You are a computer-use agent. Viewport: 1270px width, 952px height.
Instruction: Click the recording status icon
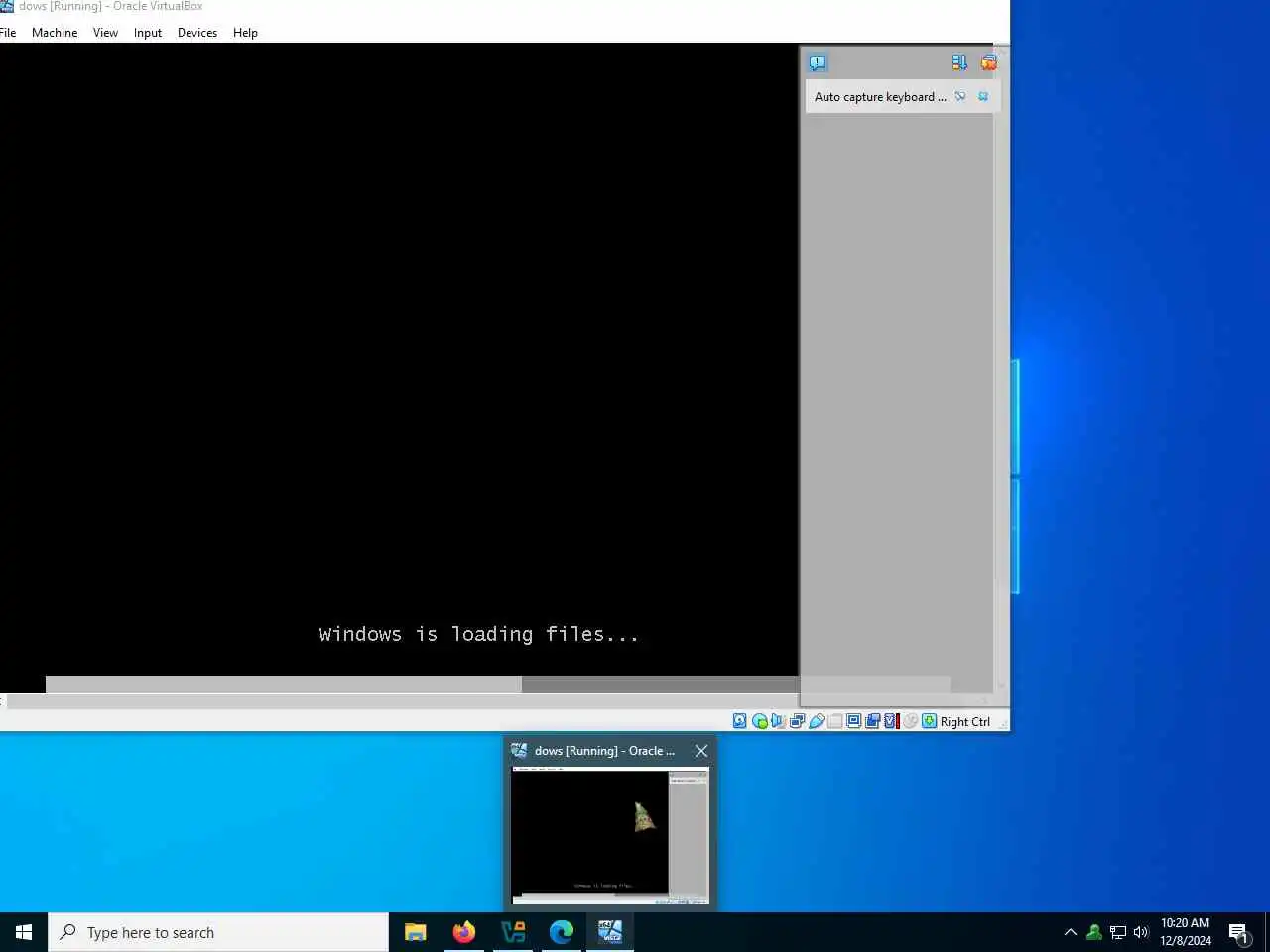pos(873,721)
